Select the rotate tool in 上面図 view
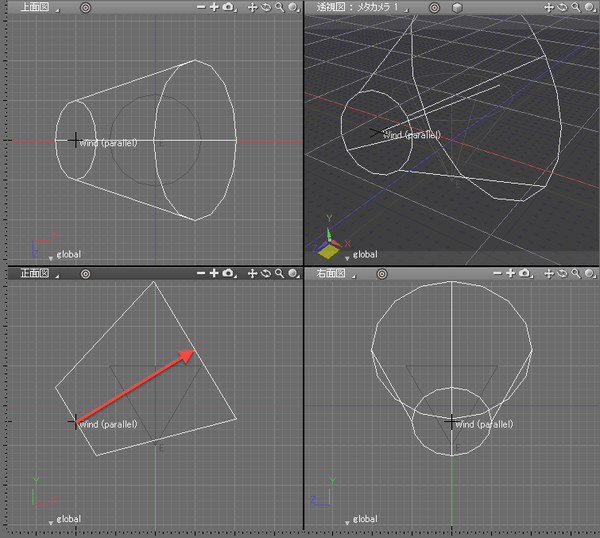This screenshot has height=538, width=600. [x=266, y=8]
